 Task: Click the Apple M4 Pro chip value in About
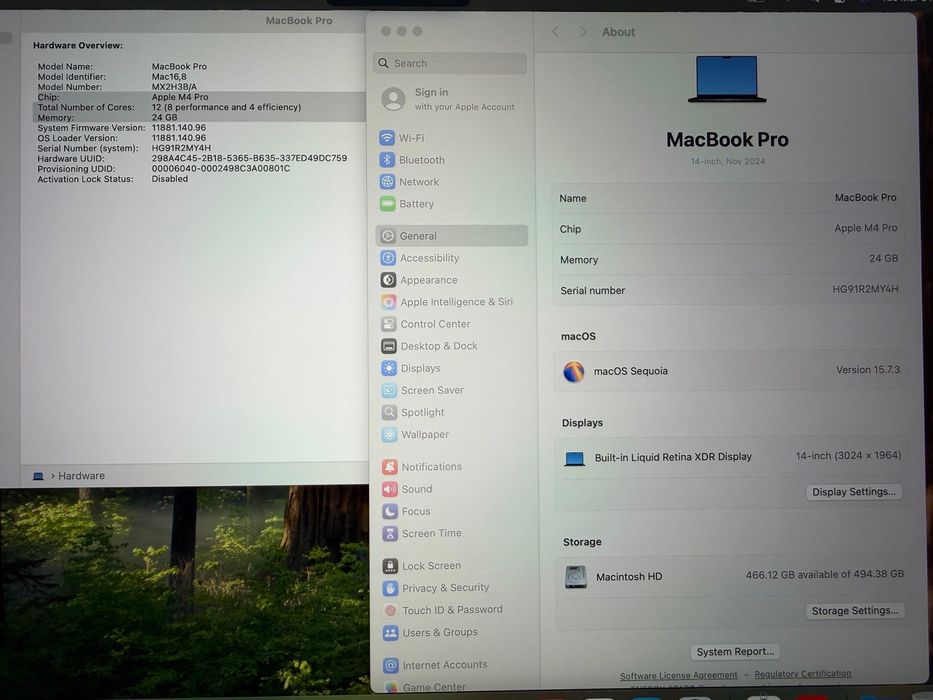click(x=866, y=228)
